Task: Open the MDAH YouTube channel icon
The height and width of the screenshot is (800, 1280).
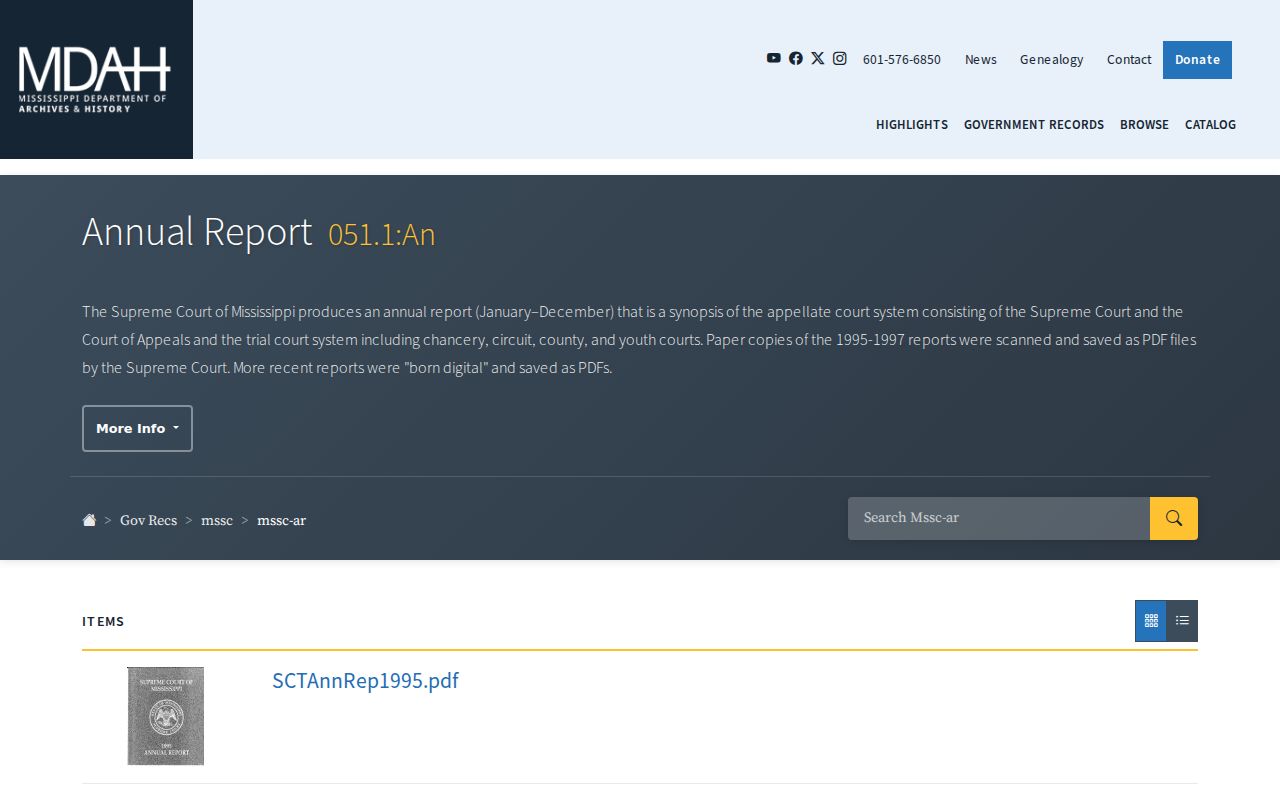Action: pos(773,58)
